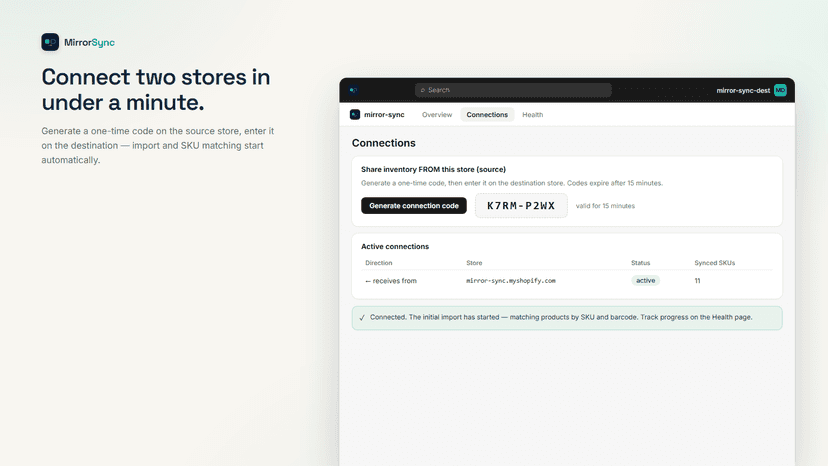Open the mirror-sync-dest store menu
The width and height of the screenshot is (828, 466).
(x=743, y=90)
